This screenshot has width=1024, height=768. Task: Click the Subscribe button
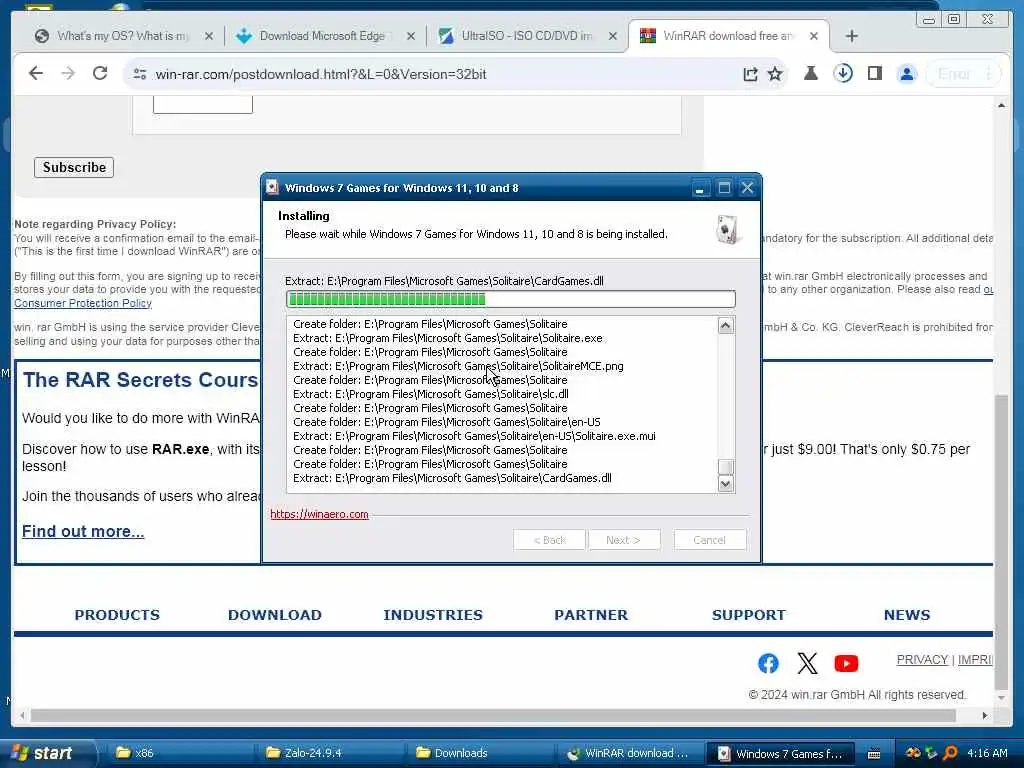(x=74, y=167)
